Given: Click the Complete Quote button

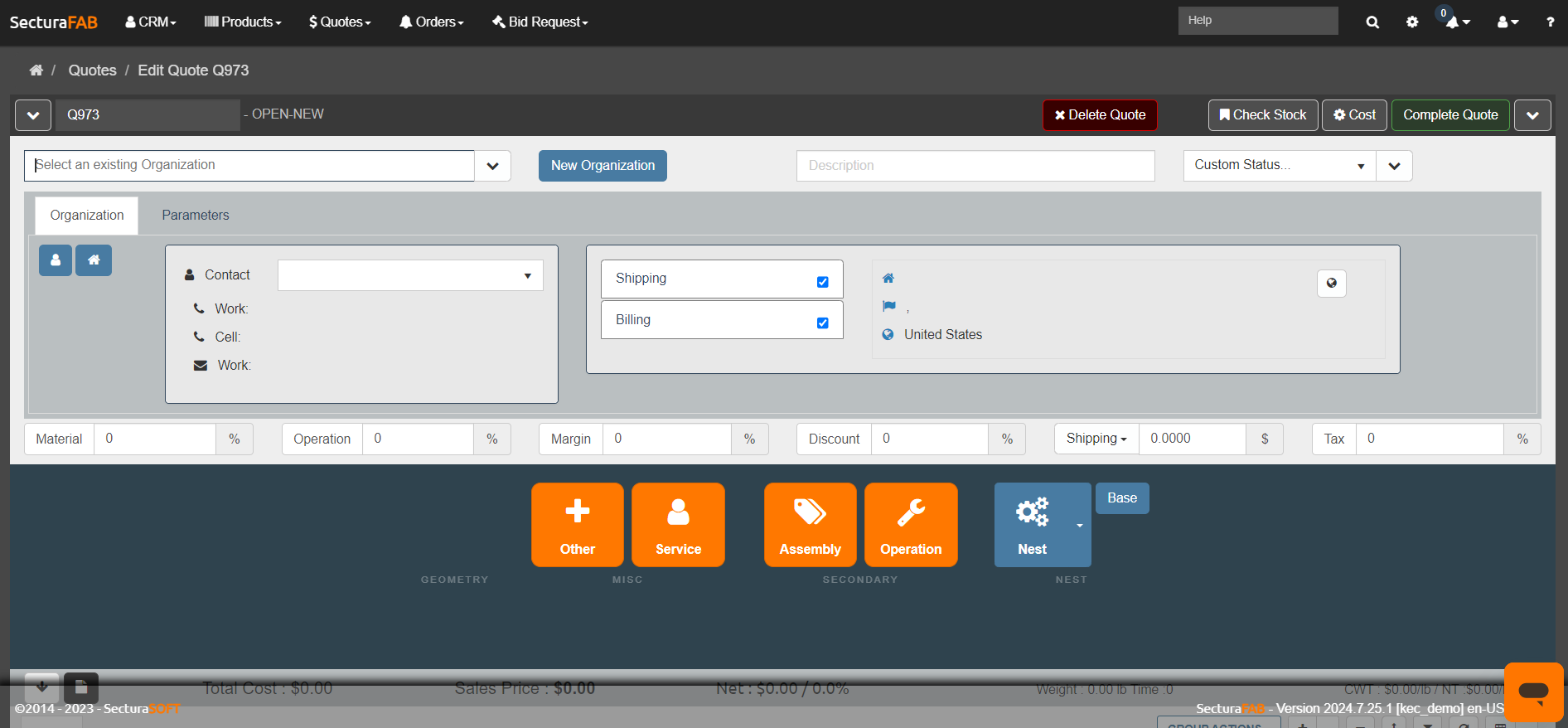Looking at the screenshot, I should pyautogui.click(x=1449, y=115).
